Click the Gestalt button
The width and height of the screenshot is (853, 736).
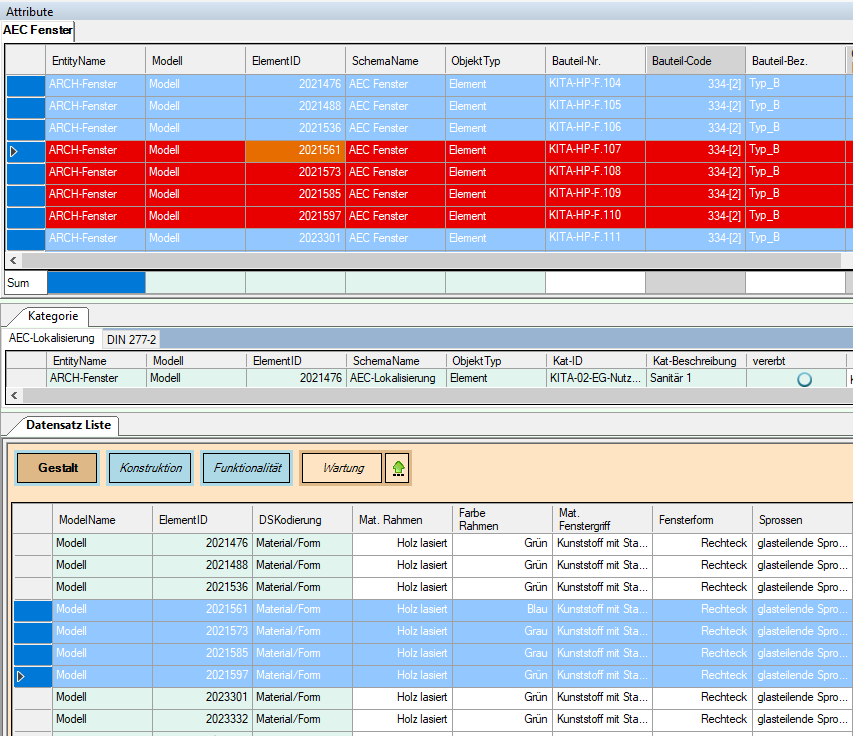point(57,468)
